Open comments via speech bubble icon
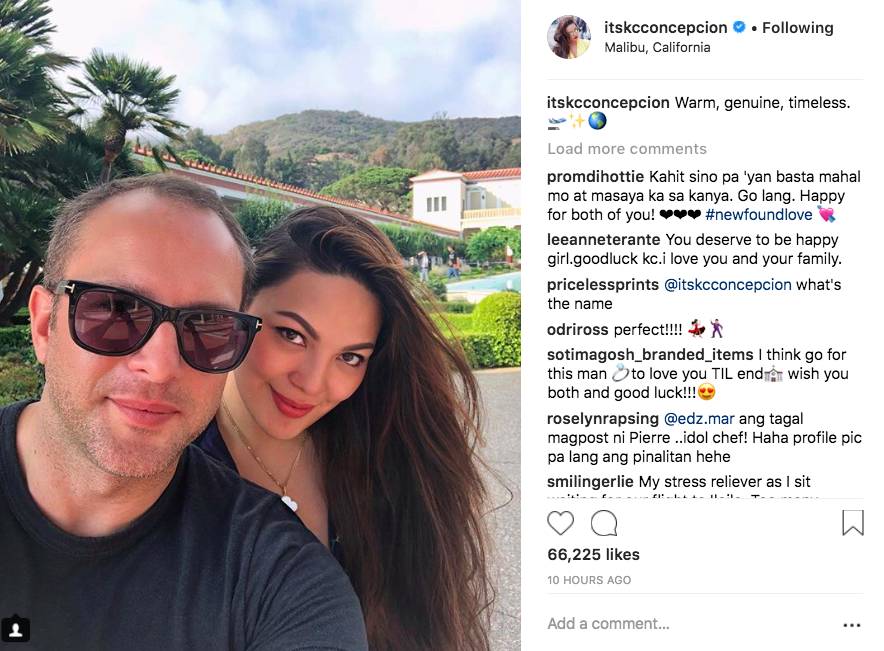The width and height of the screenshot is (884, 651). pyautogui.click(x=604, y=523)
